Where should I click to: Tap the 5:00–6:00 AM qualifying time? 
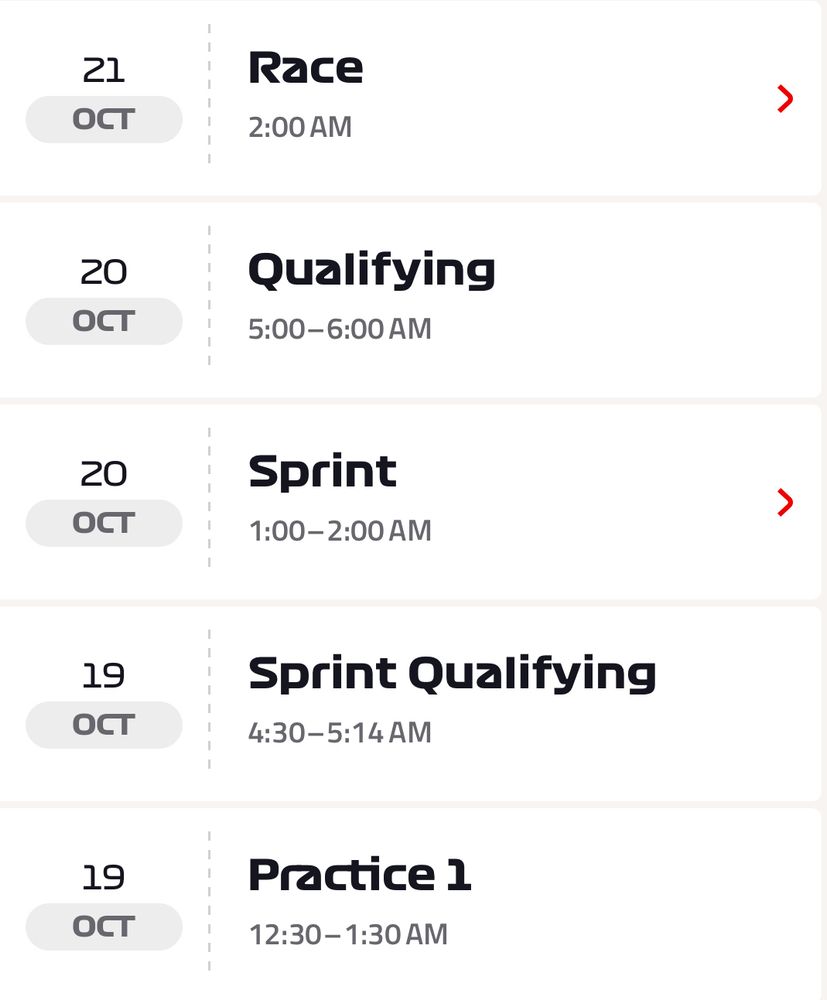click(x=340, y=329)
